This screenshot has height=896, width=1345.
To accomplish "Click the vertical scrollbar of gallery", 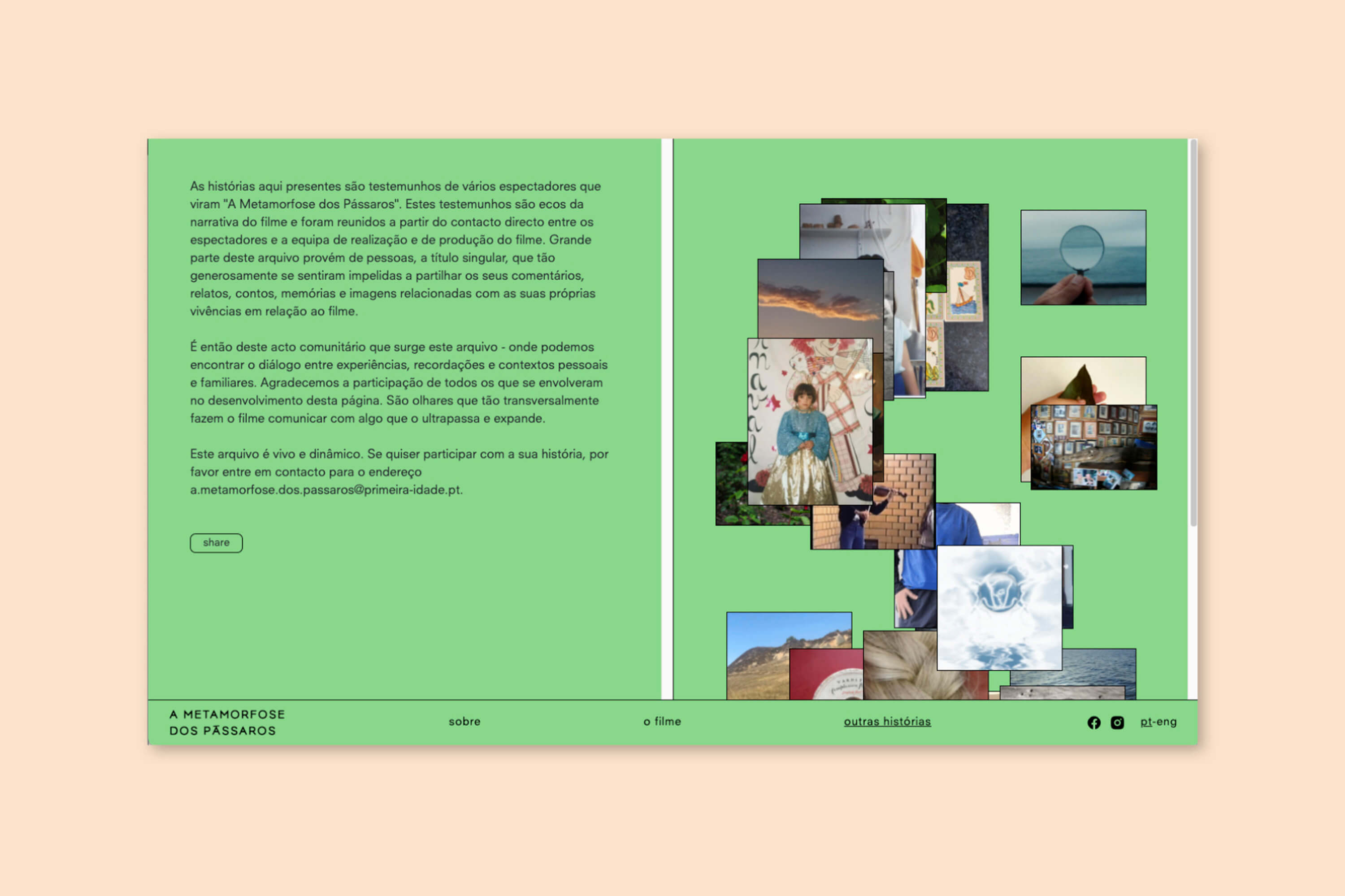I will coord(1193,331).
